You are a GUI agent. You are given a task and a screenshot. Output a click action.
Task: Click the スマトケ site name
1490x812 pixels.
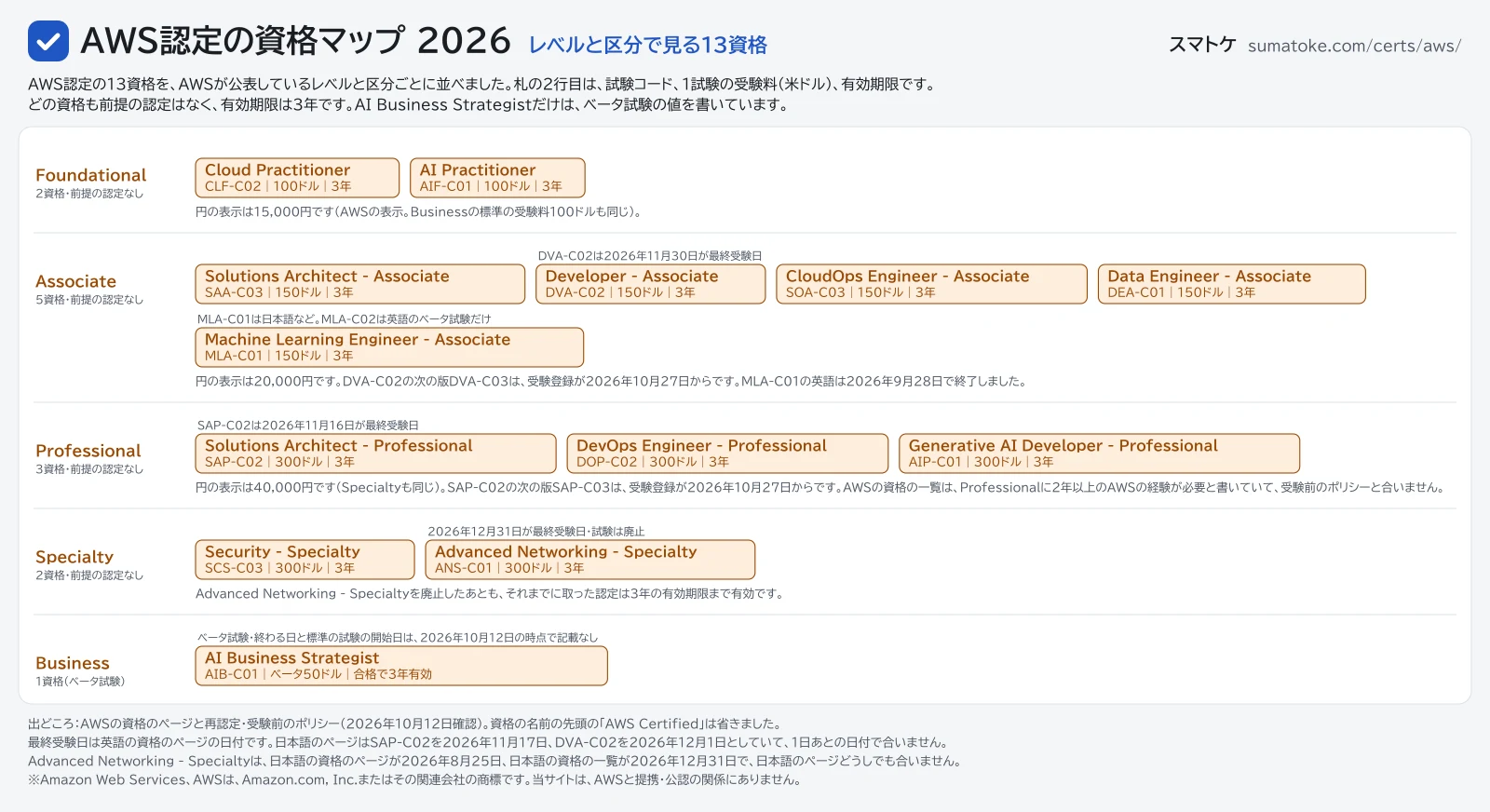point(1202,45)
